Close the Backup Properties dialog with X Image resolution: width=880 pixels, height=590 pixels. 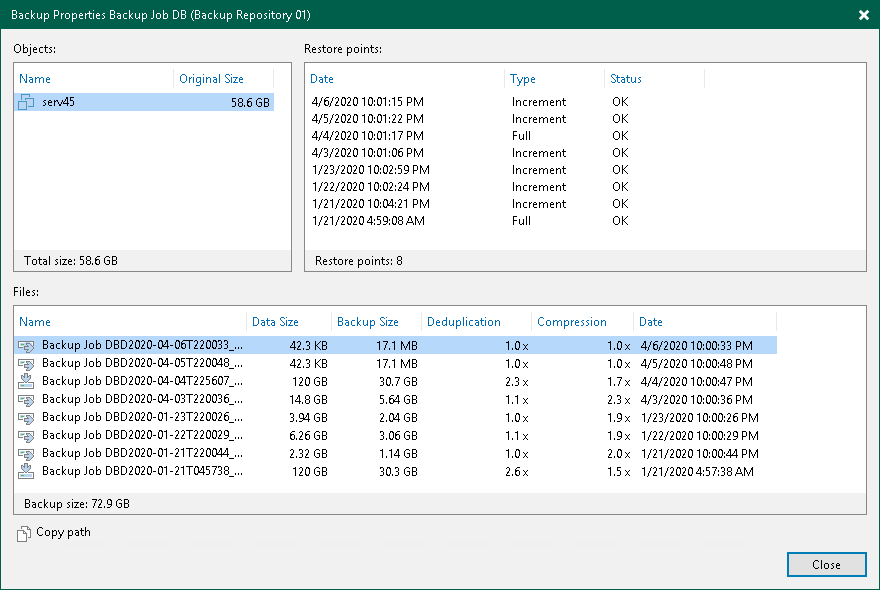pos(863,15)
